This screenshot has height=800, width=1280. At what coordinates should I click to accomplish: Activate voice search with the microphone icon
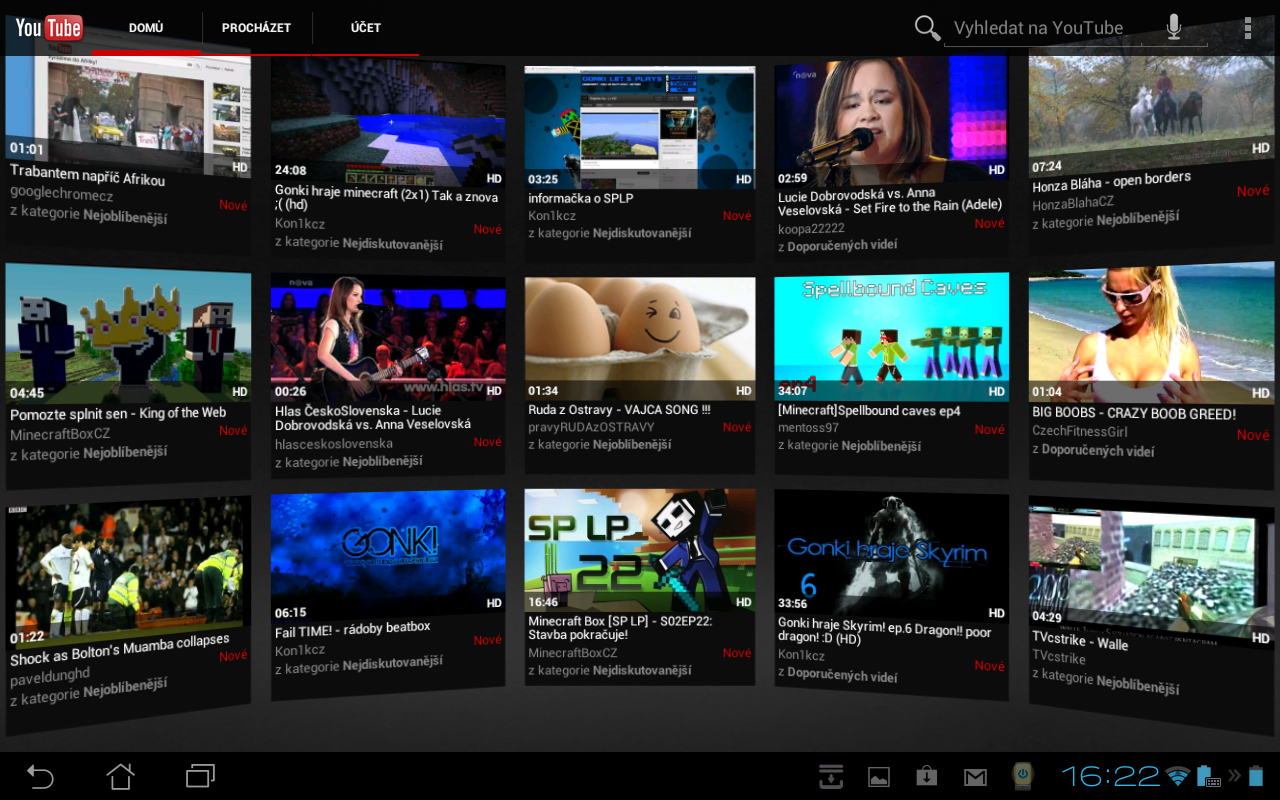(x=1173, y=28)
